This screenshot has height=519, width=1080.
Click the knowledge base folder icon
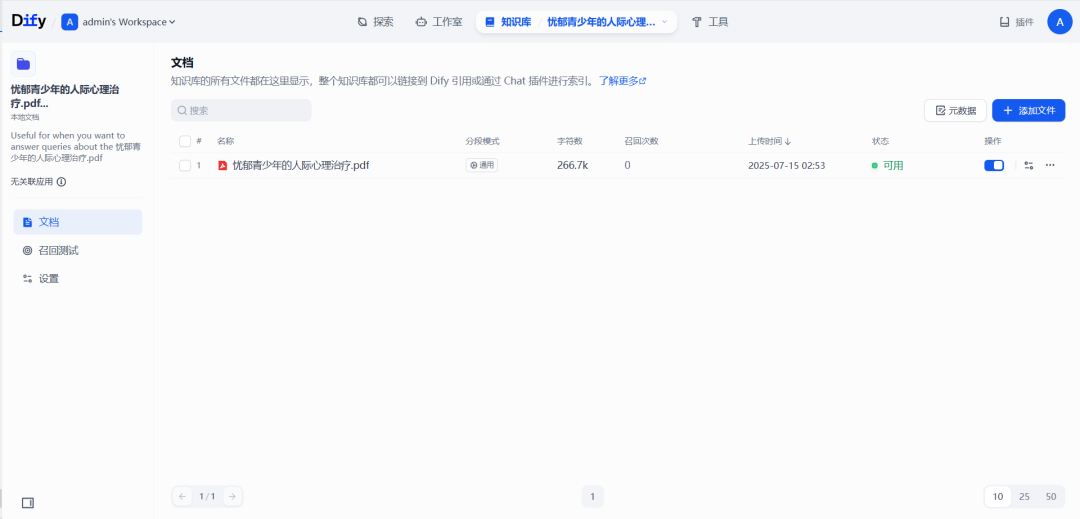(23, 64)
